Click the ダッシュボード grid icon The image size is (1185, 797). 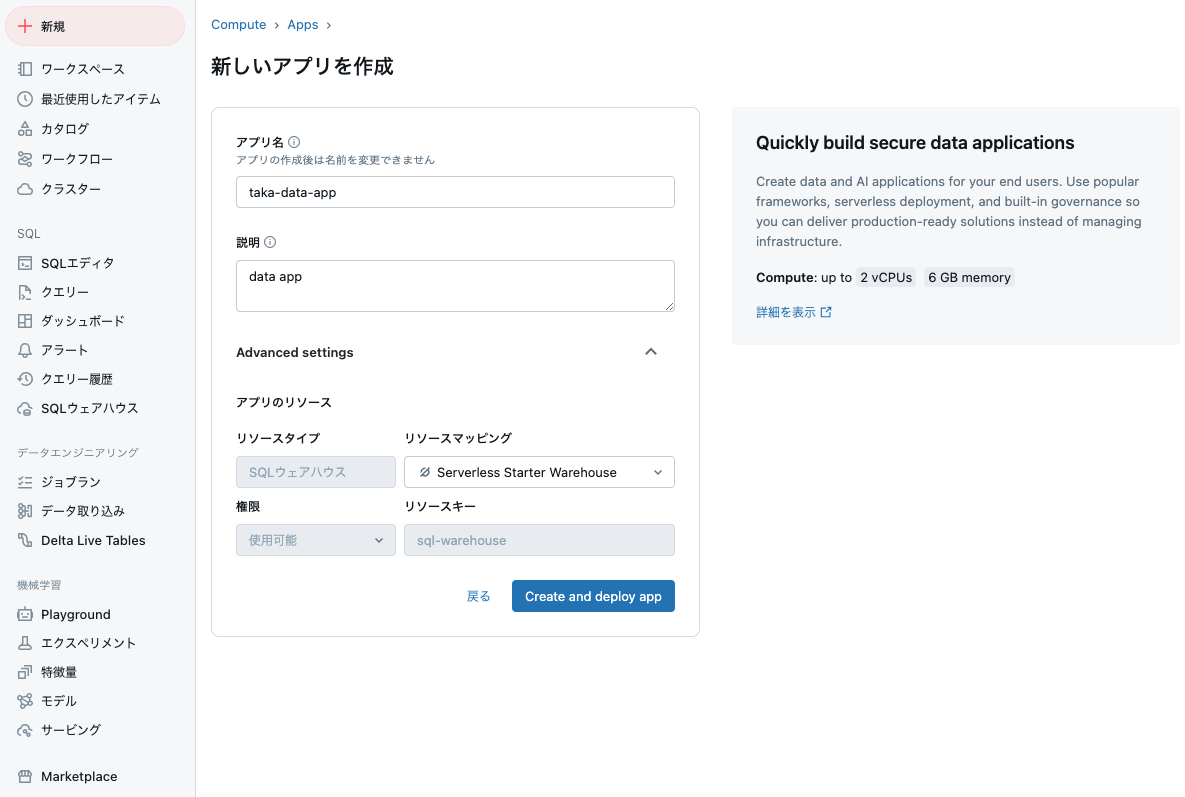click(x=25, y=321)
